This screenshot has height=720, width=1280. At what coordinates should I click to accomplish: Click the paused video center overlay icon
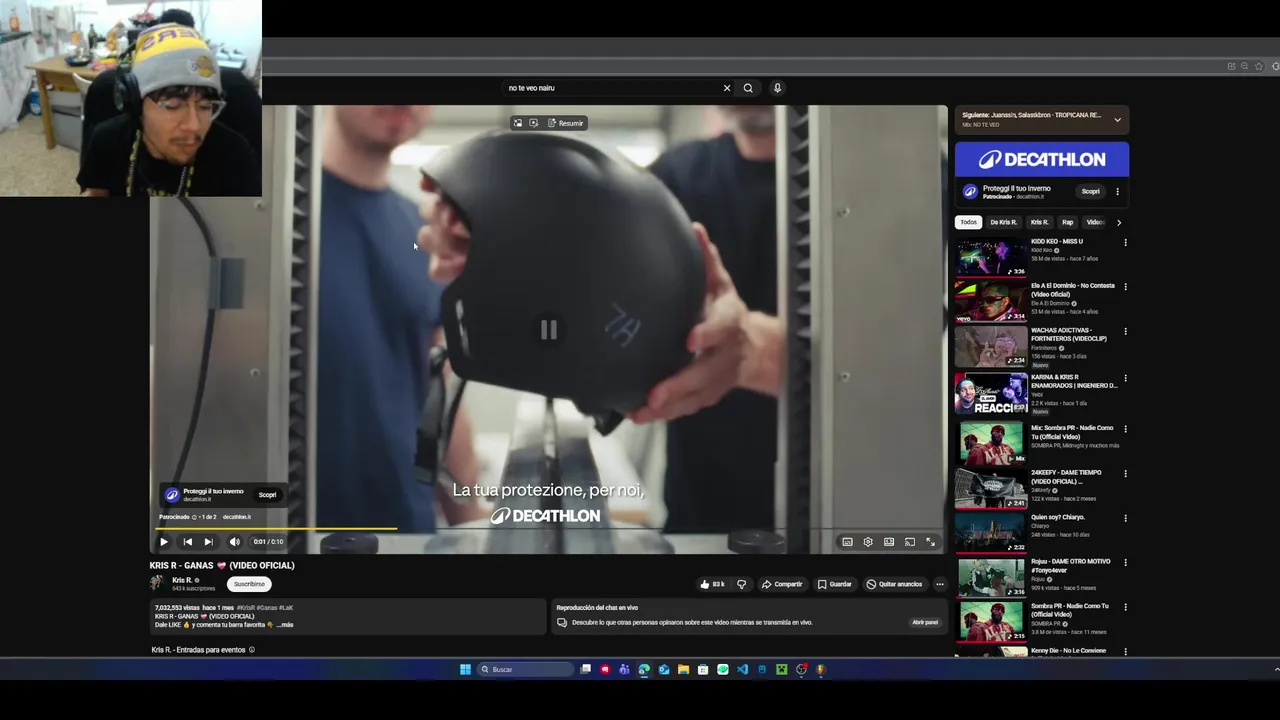[549, 330]
